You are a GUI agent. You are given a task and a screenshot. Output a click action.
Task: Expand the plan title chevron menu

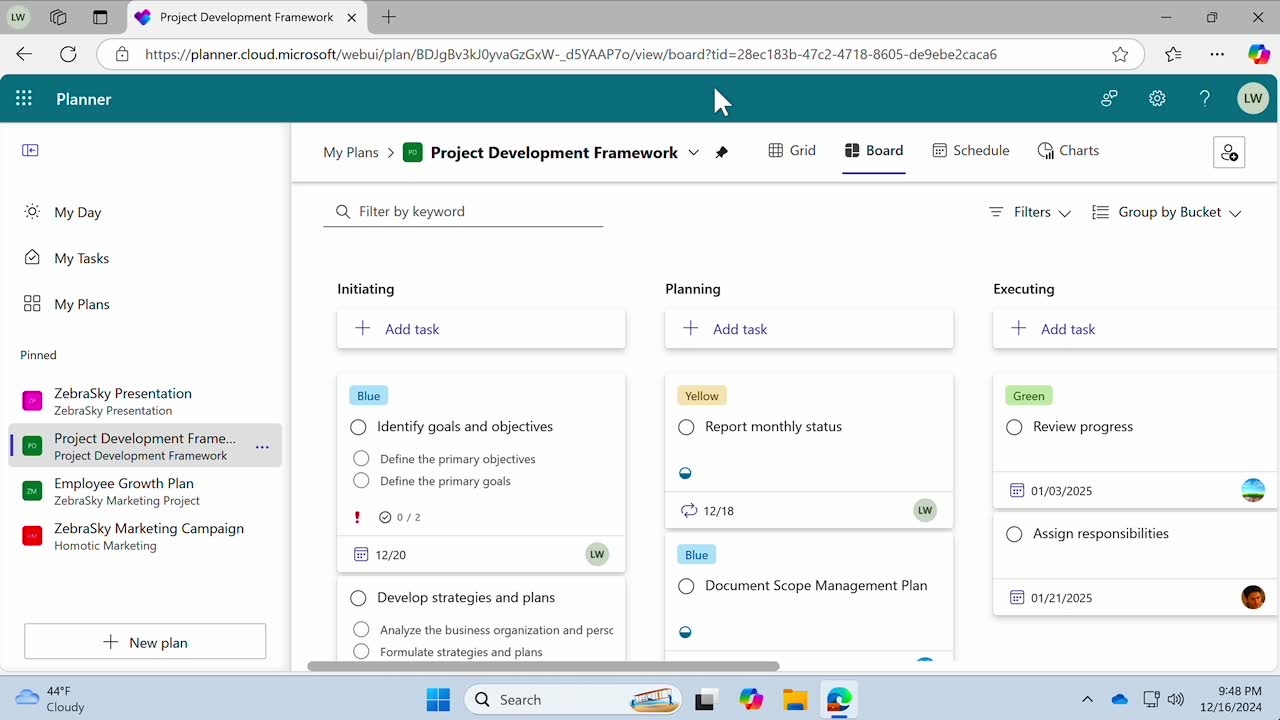coord(694,152)
